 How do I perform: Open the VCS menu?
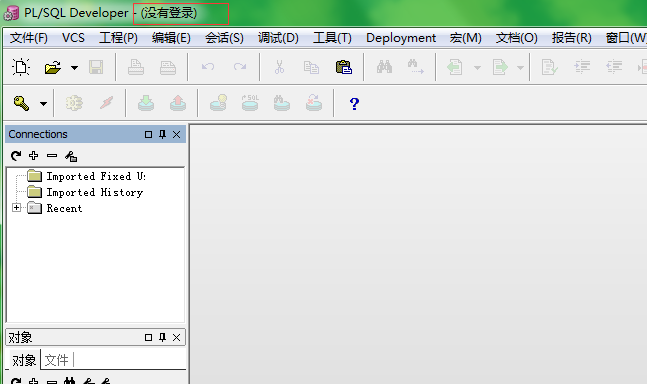pyautogui.click(x=73, y=38)
